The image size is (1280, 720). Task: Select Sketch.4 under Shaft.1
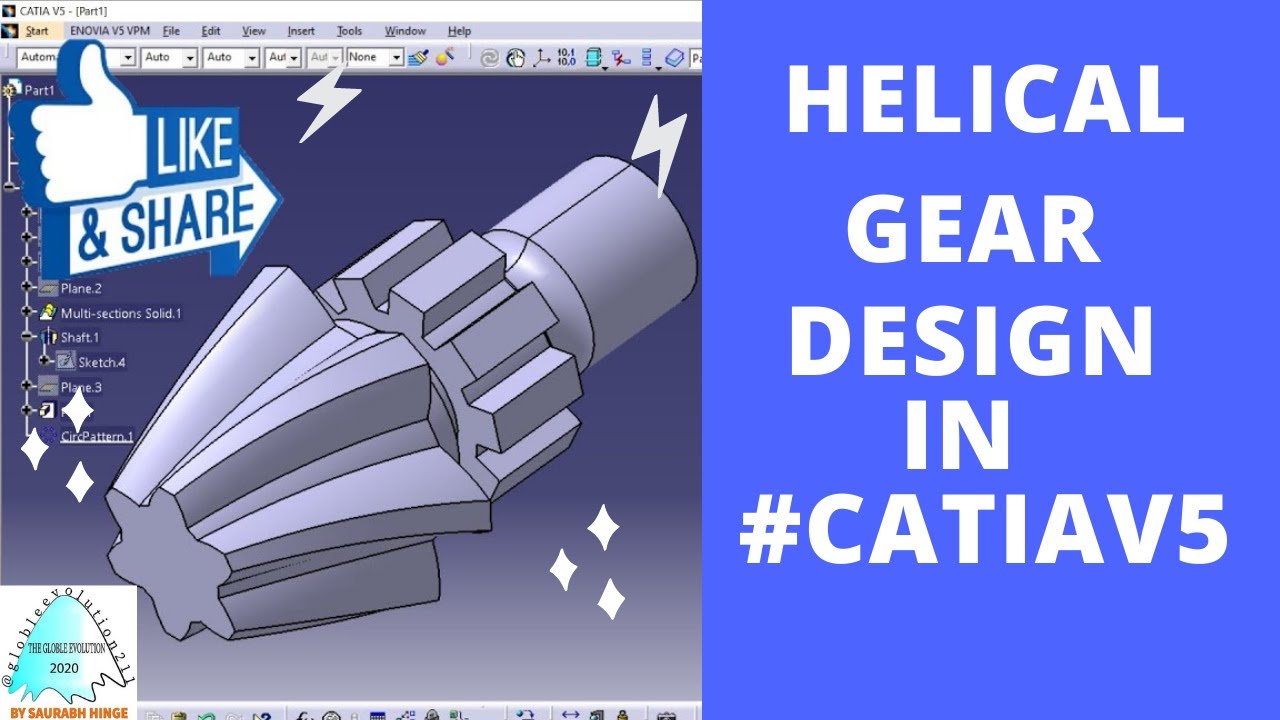click(102, 362)
